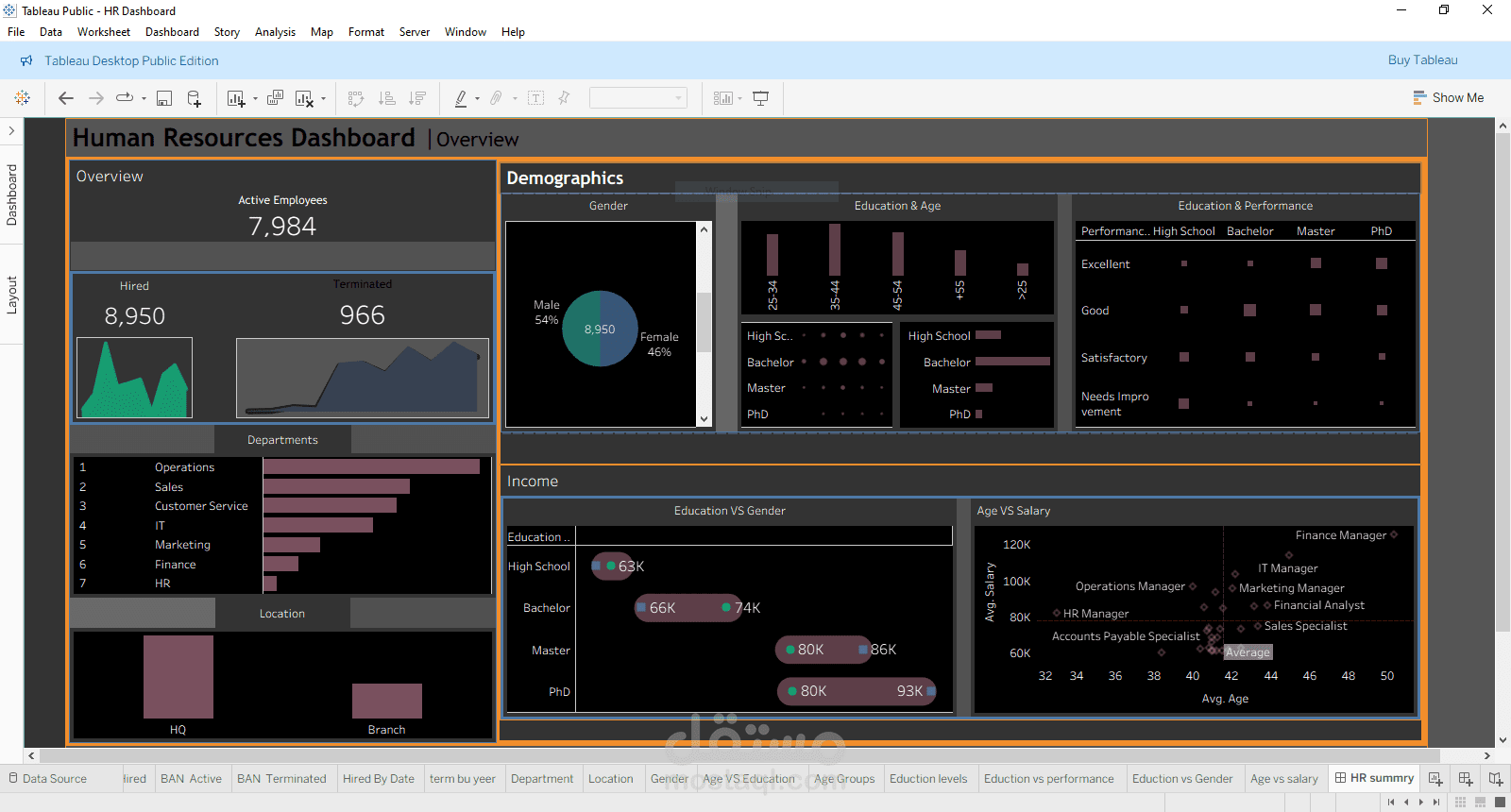Viewport: 1511px width, 812px height.
Task: Switch to the Department sheet tab
Action: [x=542, y=779]
